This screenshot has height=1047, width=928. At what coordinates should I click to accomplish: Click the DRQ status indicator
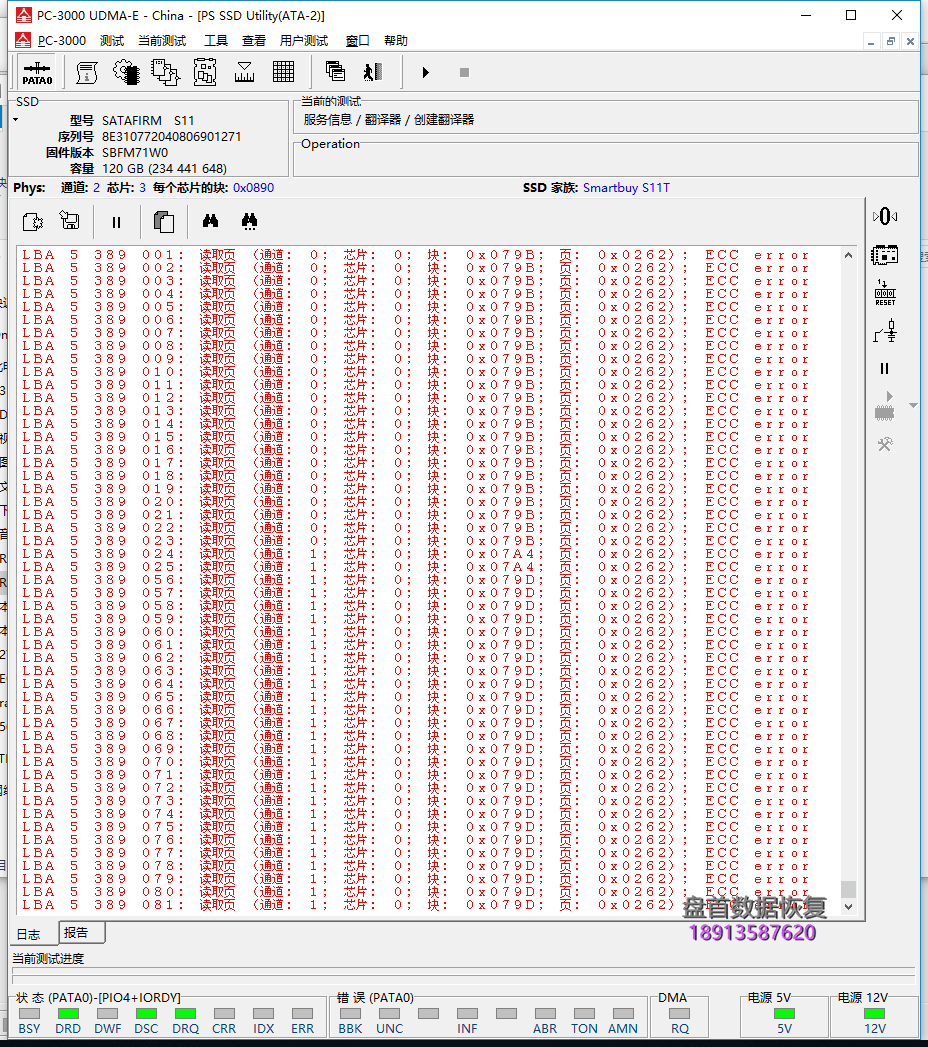tap(185, 1014)
